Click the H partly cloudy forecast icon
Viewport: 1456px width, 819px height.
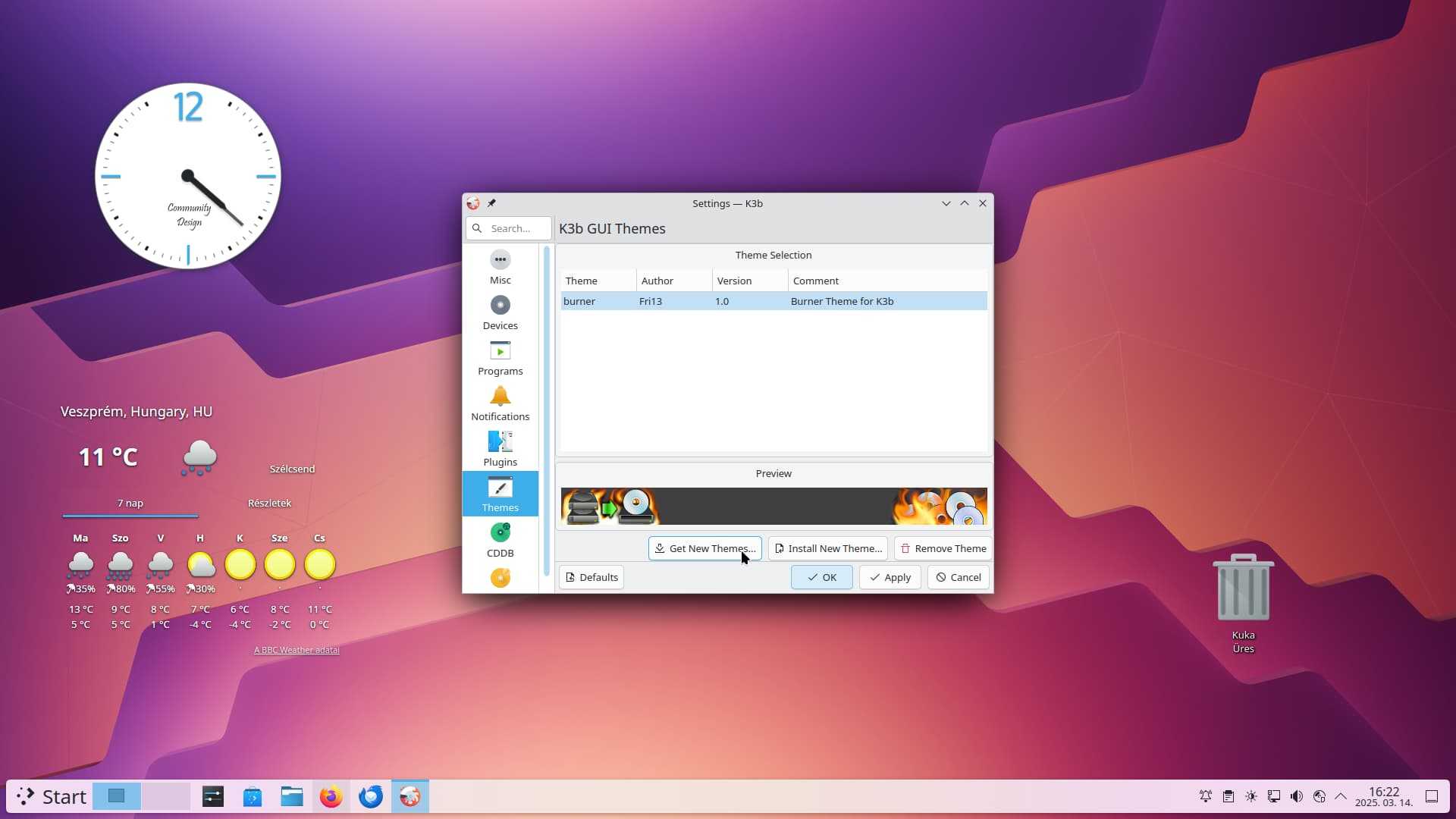(x=200, y=565)
